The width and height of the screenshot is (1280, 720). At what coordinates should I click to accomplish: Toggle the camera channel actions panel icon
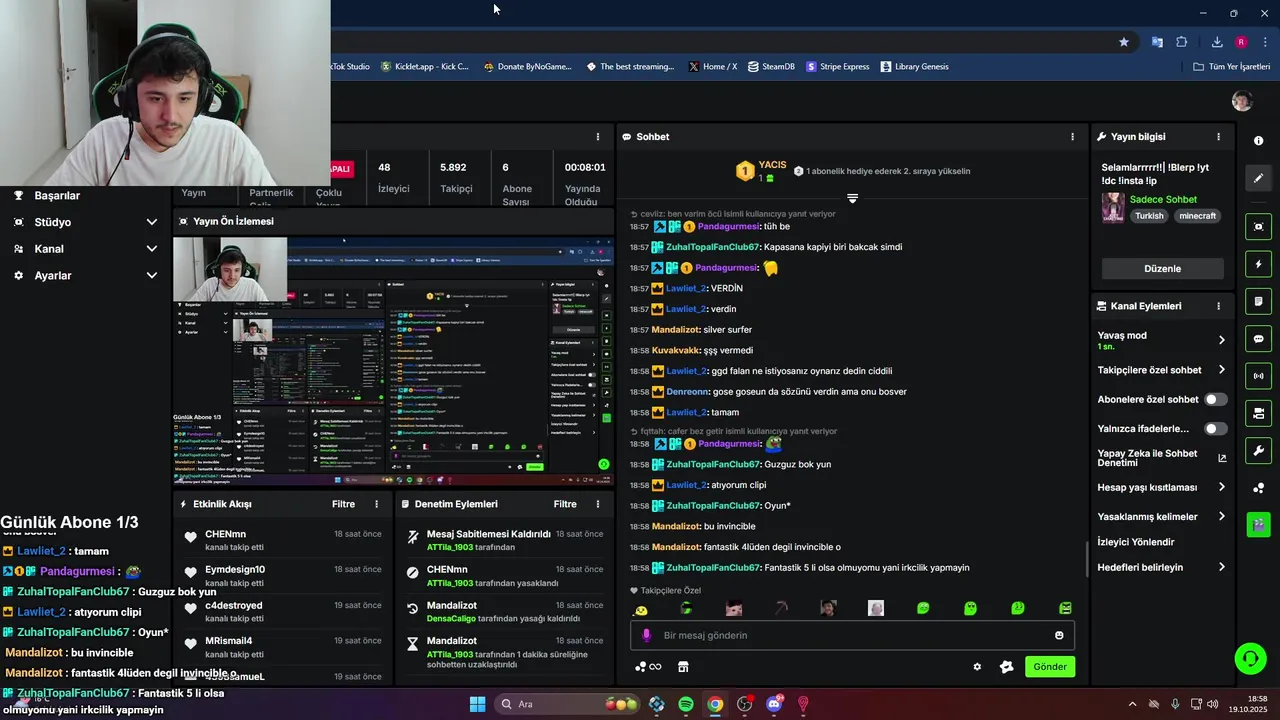[x=1258, y=413]
